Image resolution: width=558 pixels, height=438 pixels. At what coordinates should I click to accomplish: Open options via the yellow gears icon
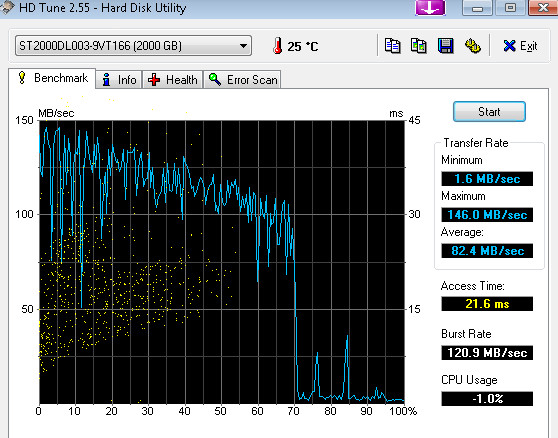[473, 46]
